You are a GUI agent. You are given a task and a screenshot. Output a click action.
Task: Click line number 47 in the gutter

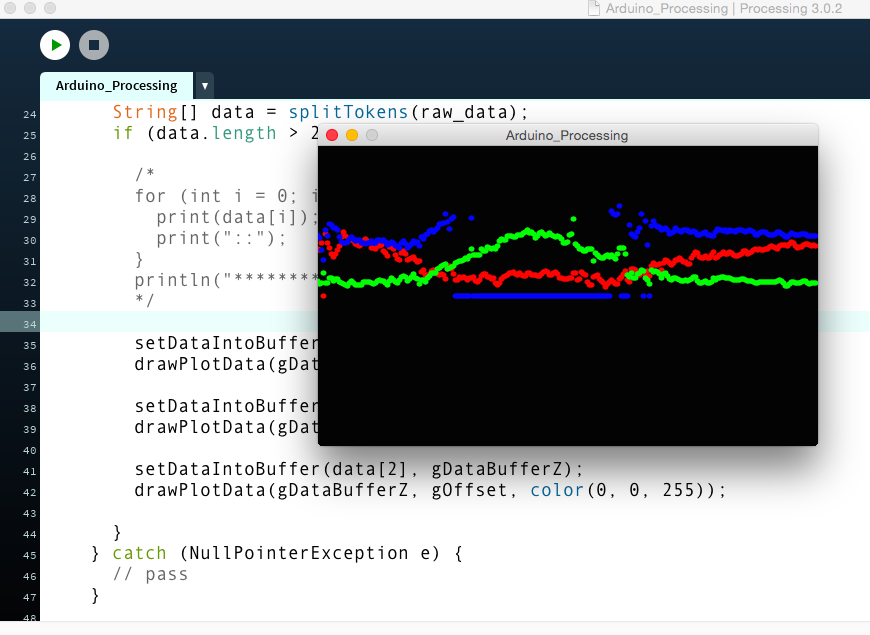coord(30,597)
